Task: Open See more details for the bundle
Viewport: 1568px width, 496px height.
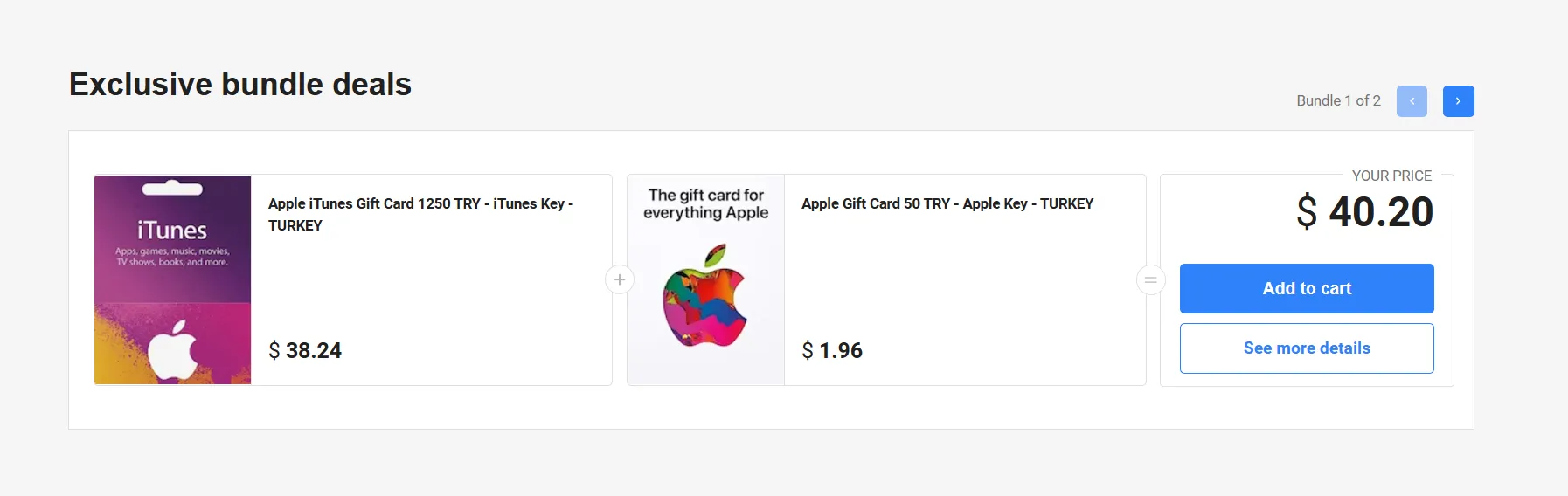Action: tap(1307, 348)
